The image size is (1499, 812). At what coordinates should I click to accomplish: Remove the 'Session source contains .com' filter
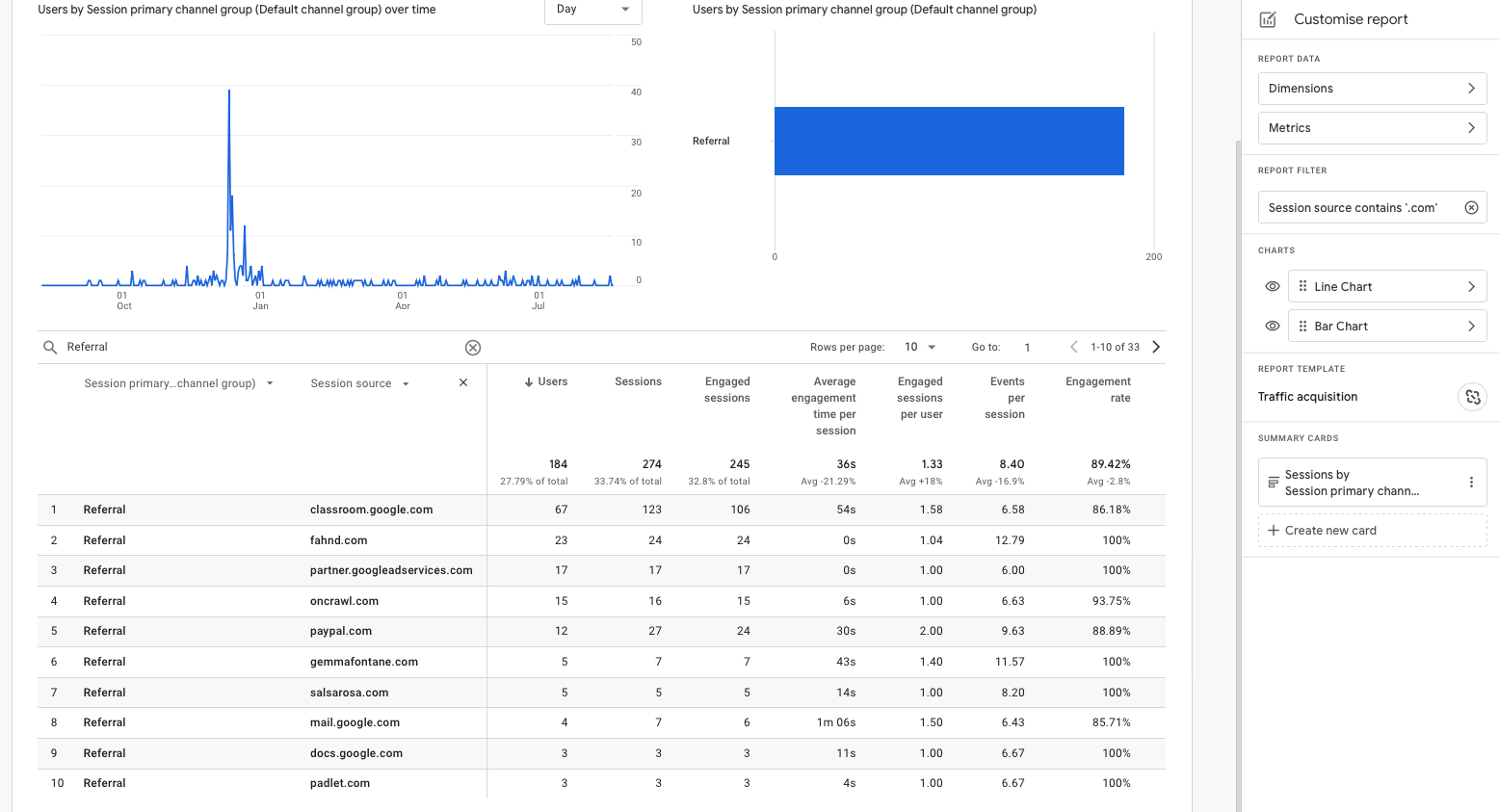coord(1471,206)
